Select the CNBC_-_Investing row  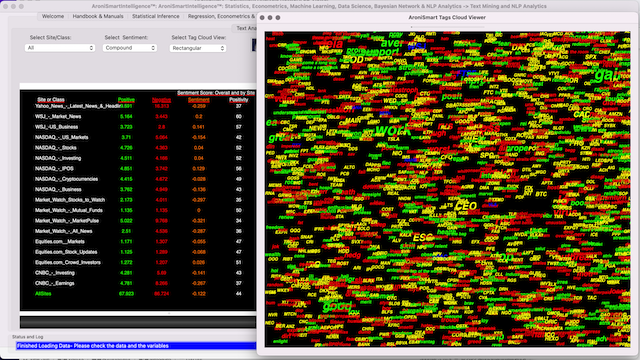[138, 273]
